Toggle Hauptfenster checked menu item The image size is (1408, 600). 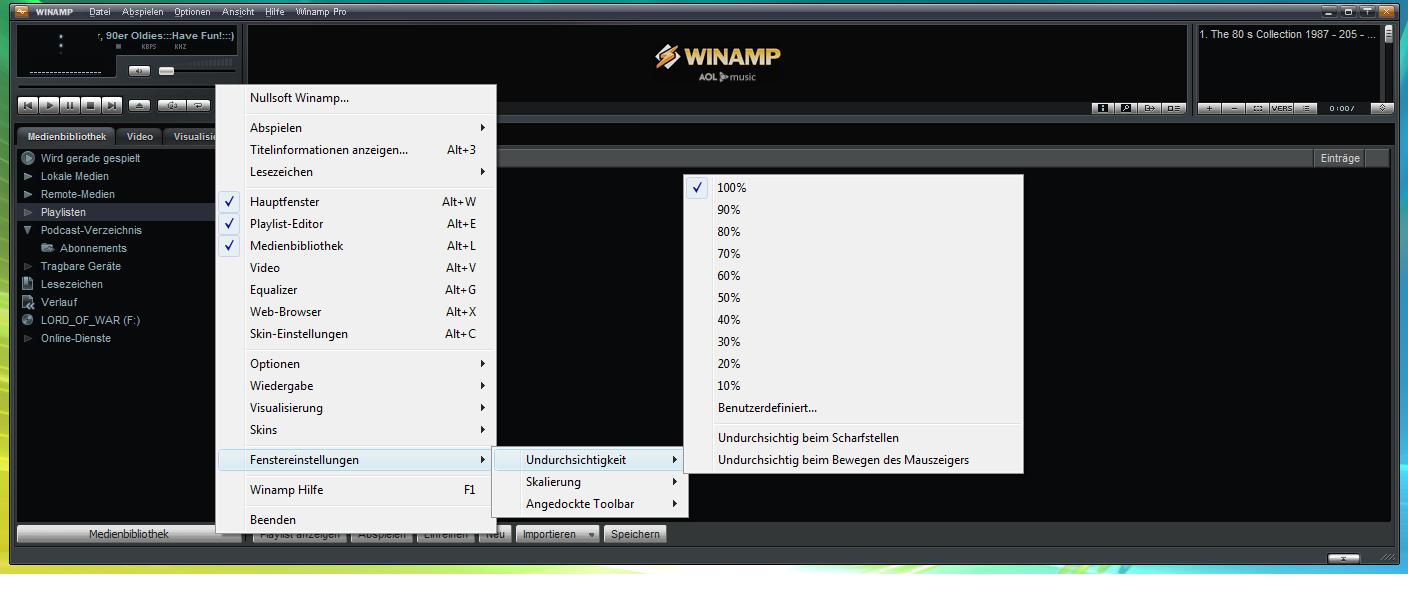tap(356, 202)
